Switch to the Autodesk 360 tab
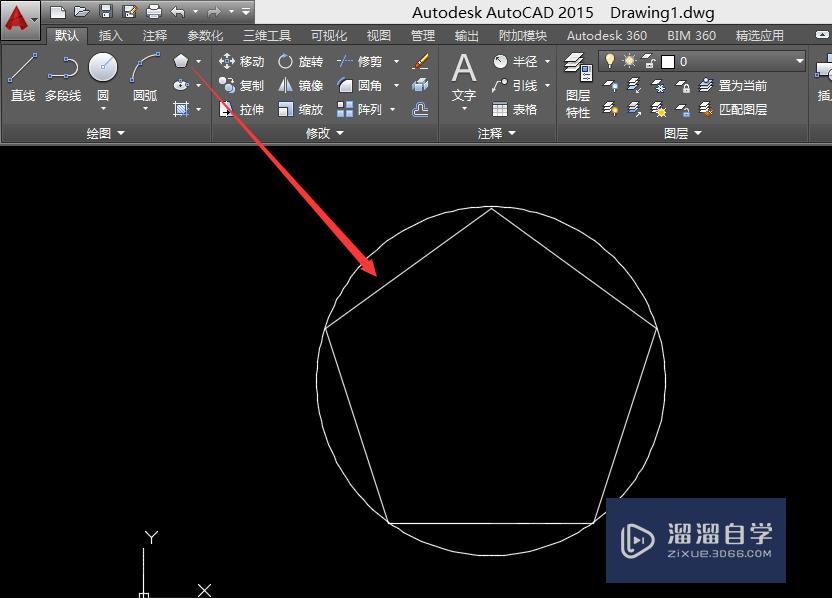The width and height of the screenshot is (832, 598). (x=606, y=36)
